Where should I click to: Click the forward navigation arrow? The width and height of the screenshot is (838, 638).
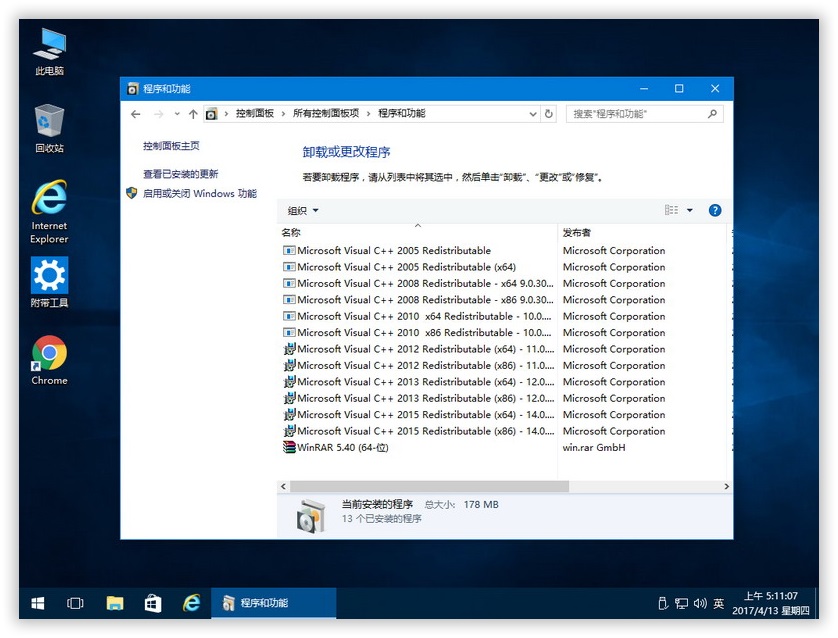158,114
